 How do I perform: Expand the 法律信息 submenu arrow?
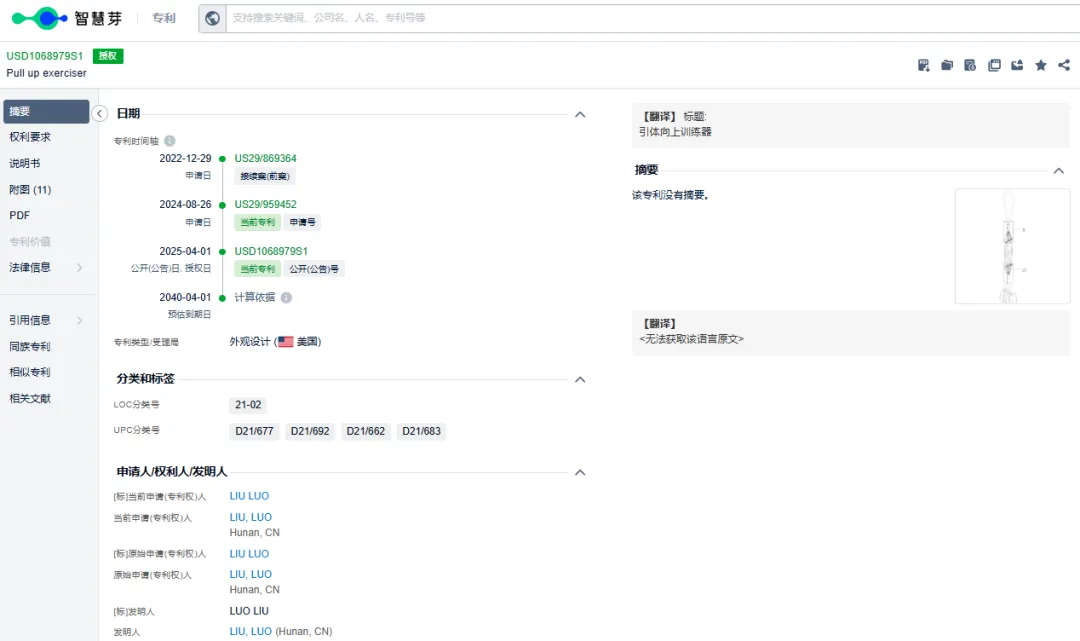tap(79, 267)
